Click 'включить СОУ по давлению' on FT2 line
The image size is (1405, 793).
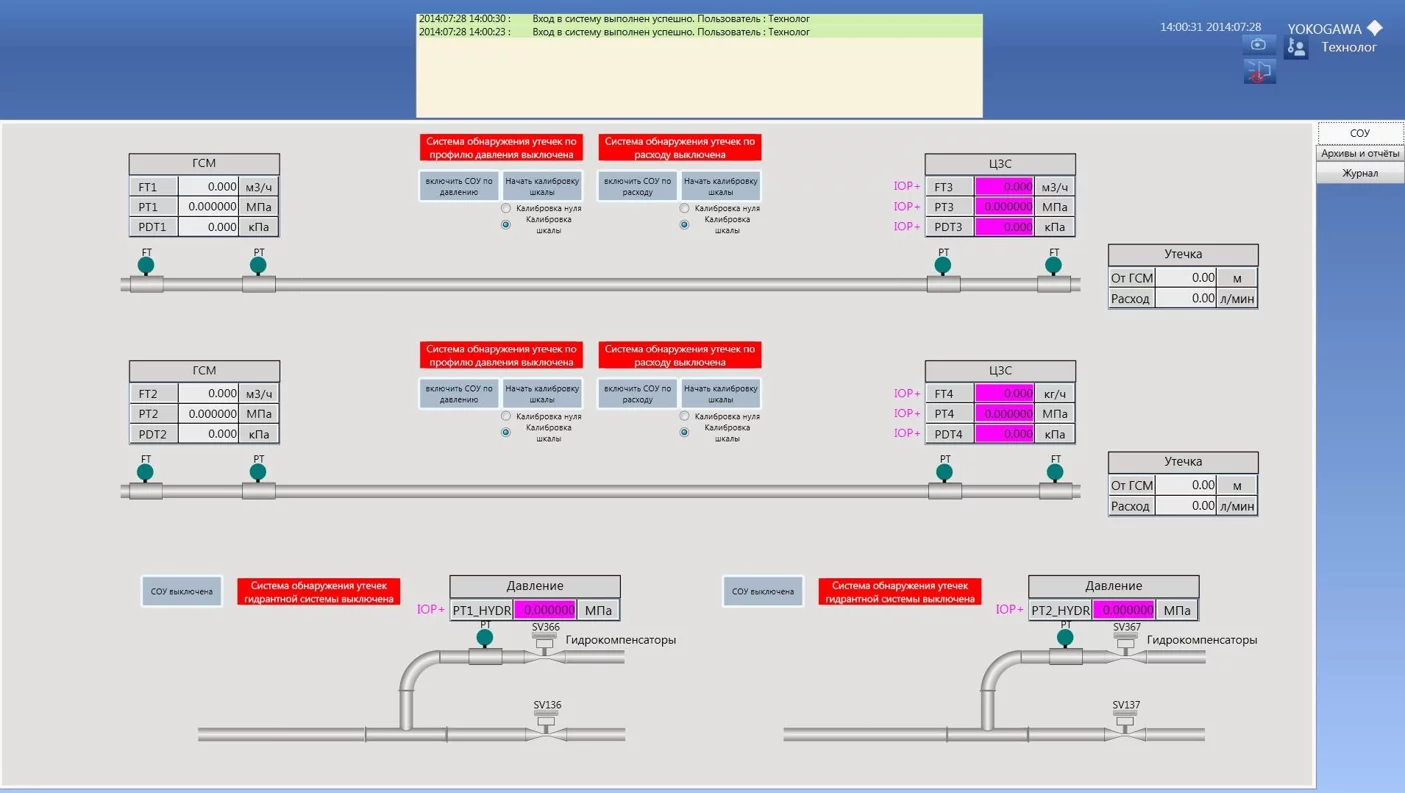459,393
